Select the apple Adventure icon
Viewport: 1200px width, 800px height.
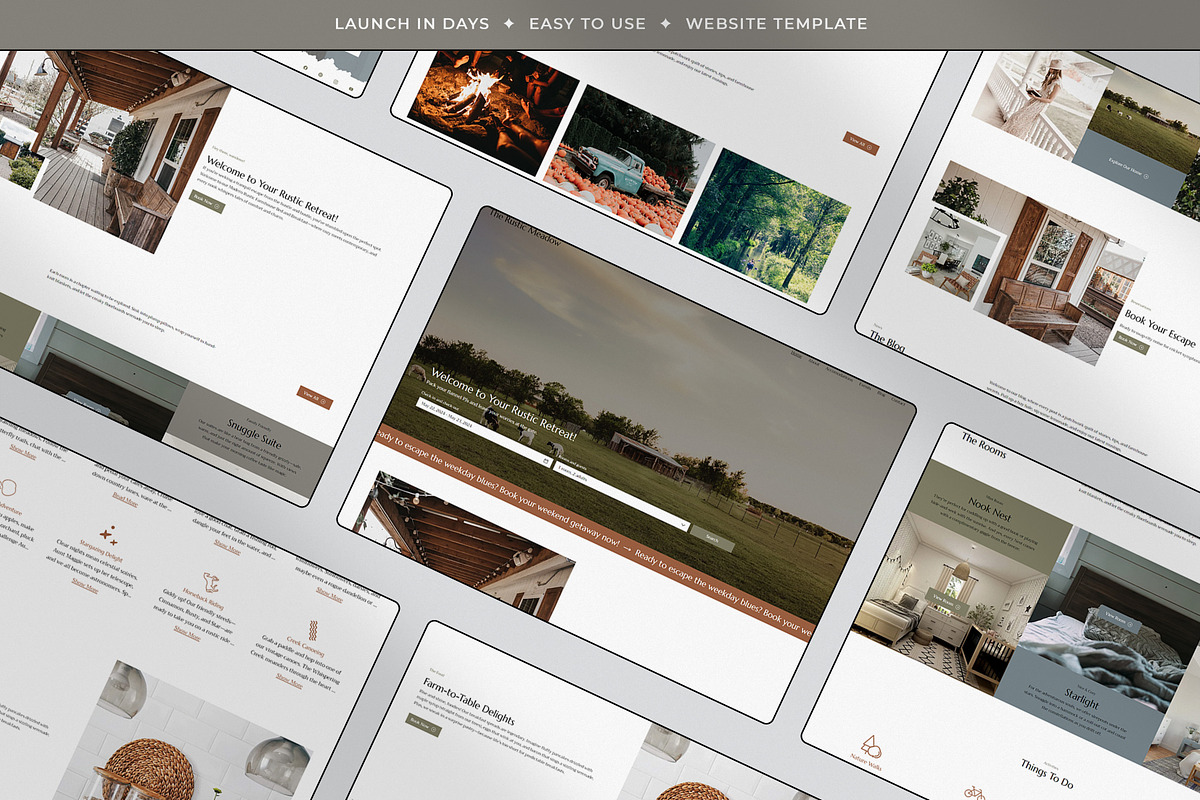(8, 488)
